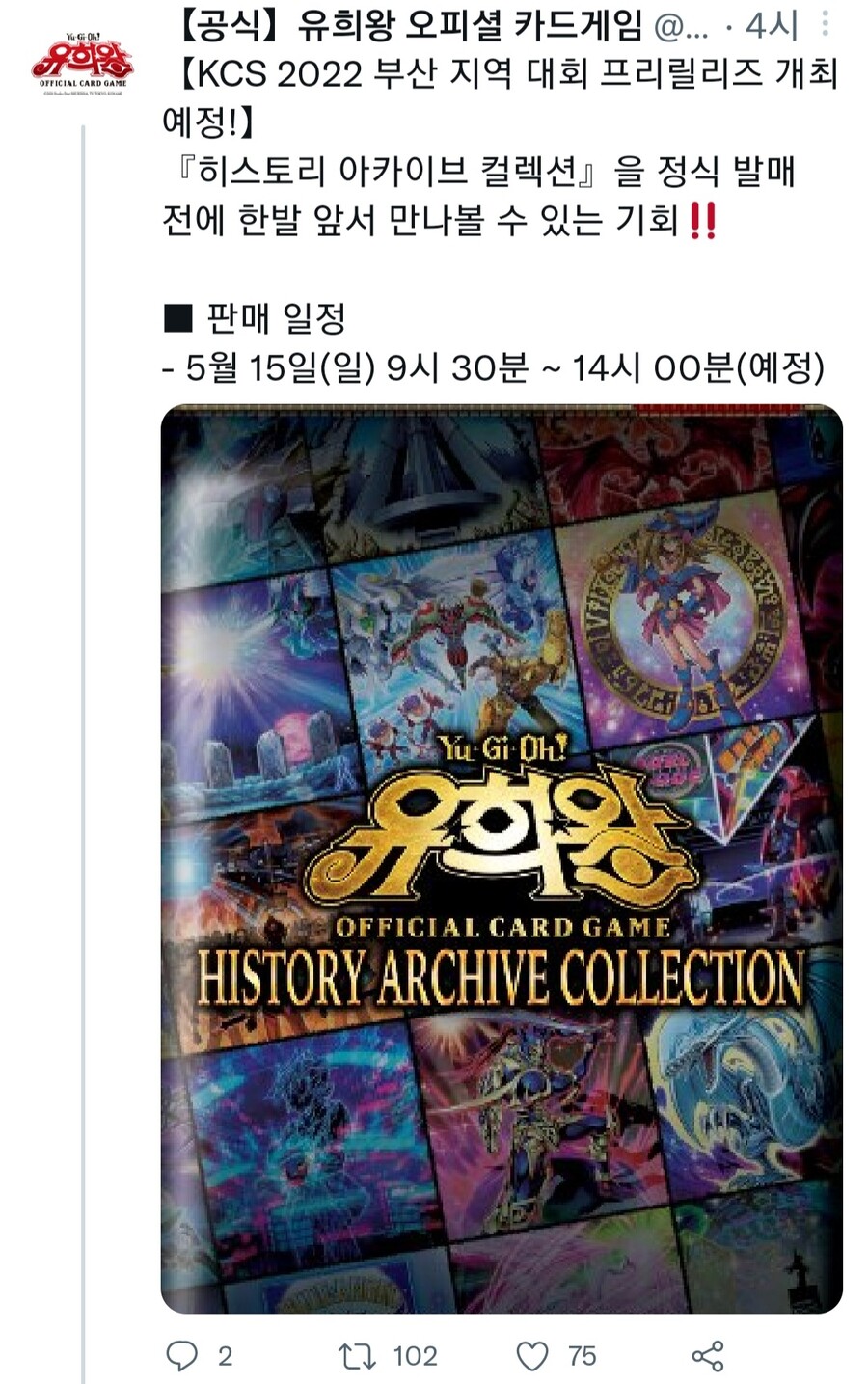
Task: Retweet using the retweet arrows icon
Action: click(357, 1355)
